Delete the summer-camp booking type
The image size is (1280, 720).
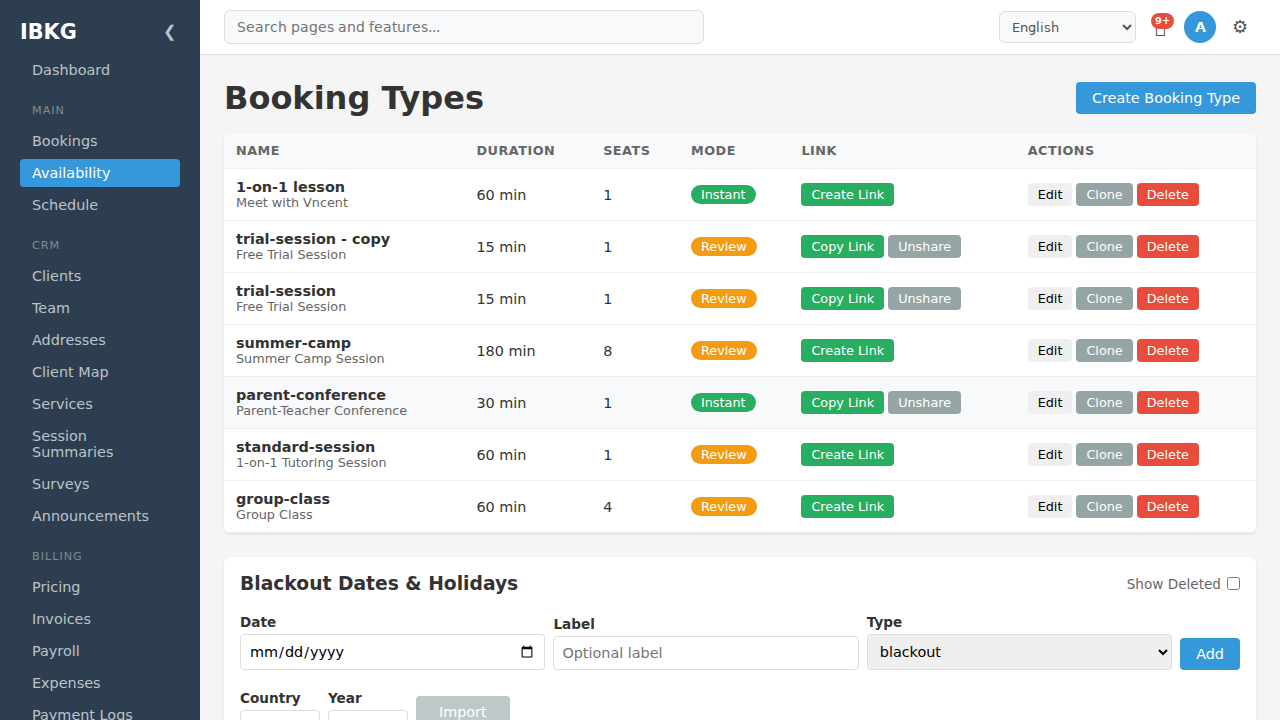pyautogui.click(x=1167, y=351)
